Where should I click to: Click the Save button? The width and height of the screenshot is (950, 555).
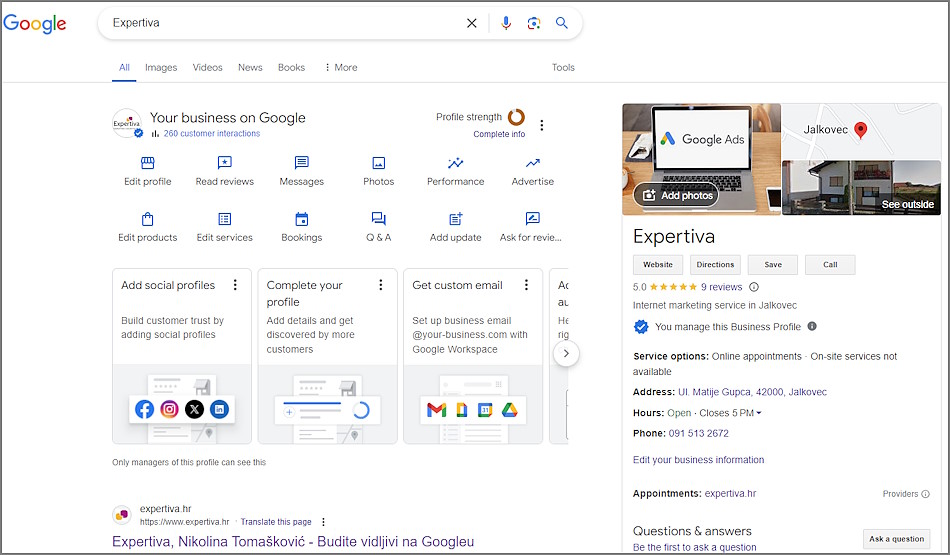pos(772,265)
